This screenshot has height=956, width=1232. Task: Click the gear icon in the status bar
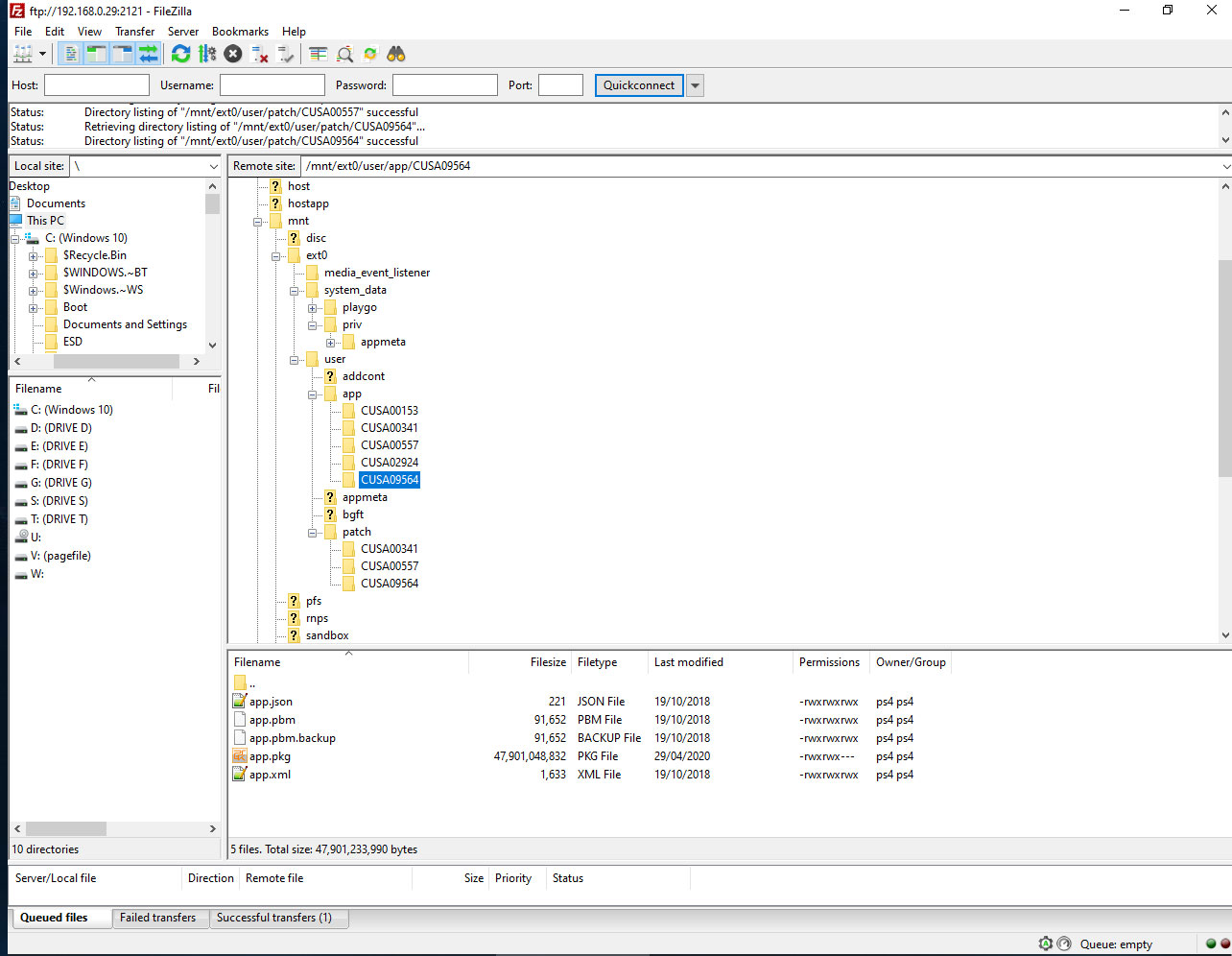(x=1046, y=944)
